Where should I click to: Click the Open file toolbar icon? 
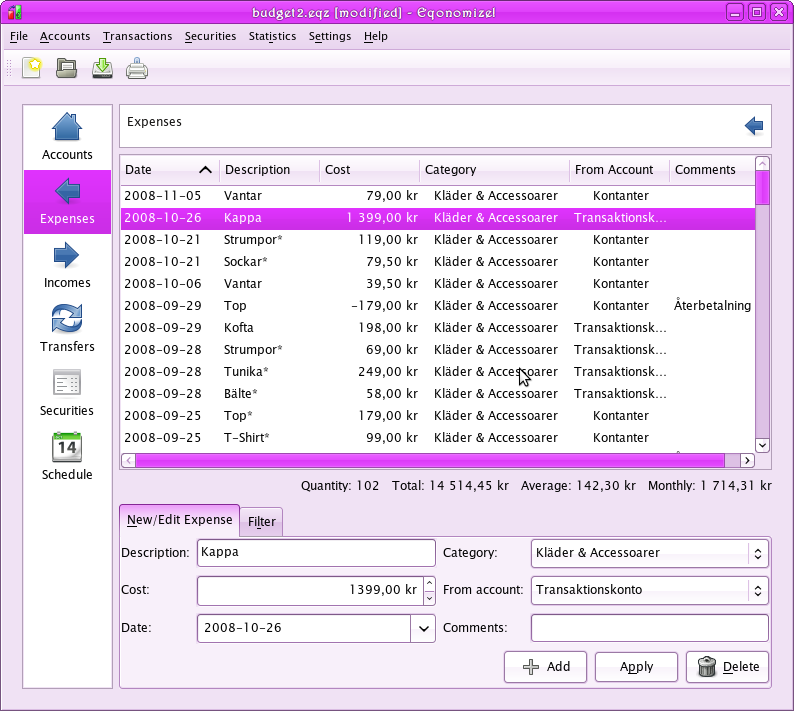66,68
